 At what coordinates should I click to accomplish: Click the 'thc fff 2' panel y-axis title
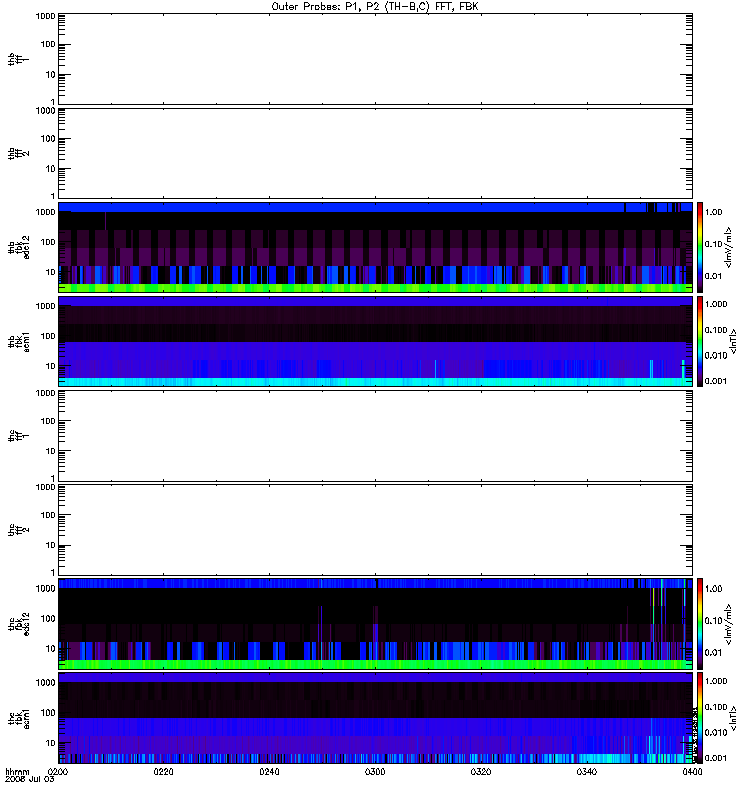click(18, 530)
